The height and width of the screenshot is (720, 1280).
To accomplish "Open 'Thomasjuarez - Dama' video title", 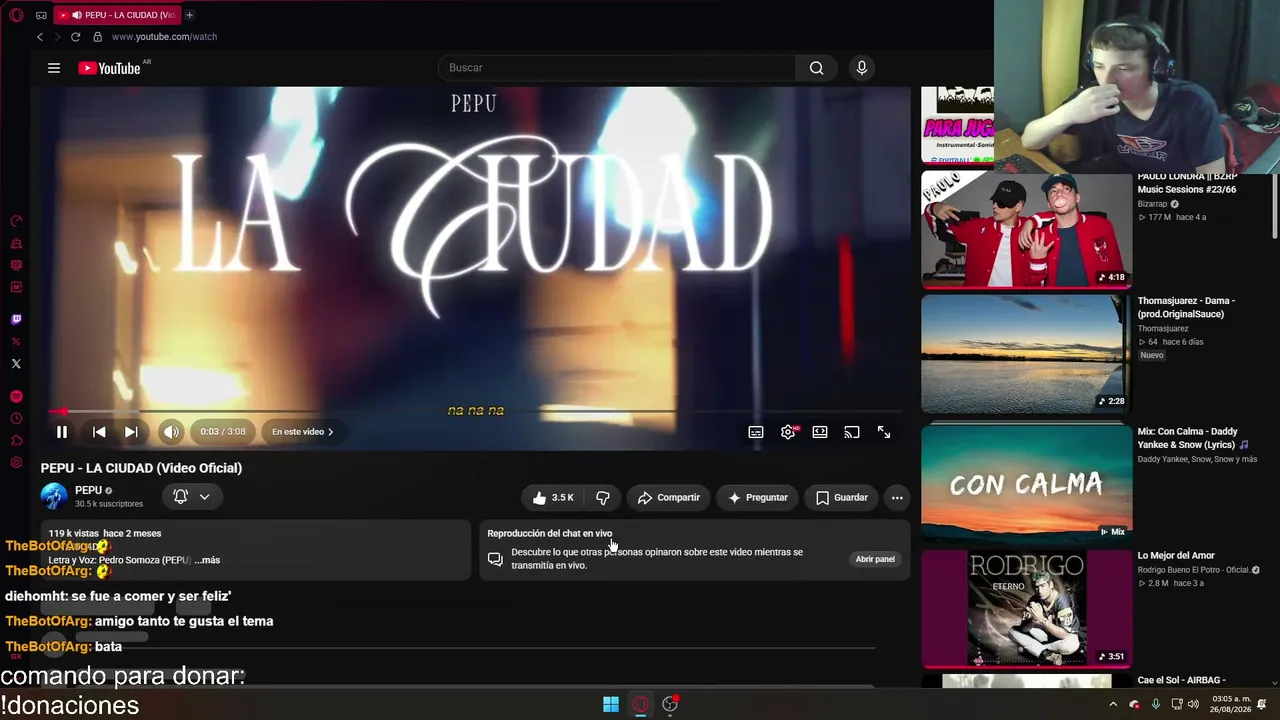I will [x=1186, y=307].
